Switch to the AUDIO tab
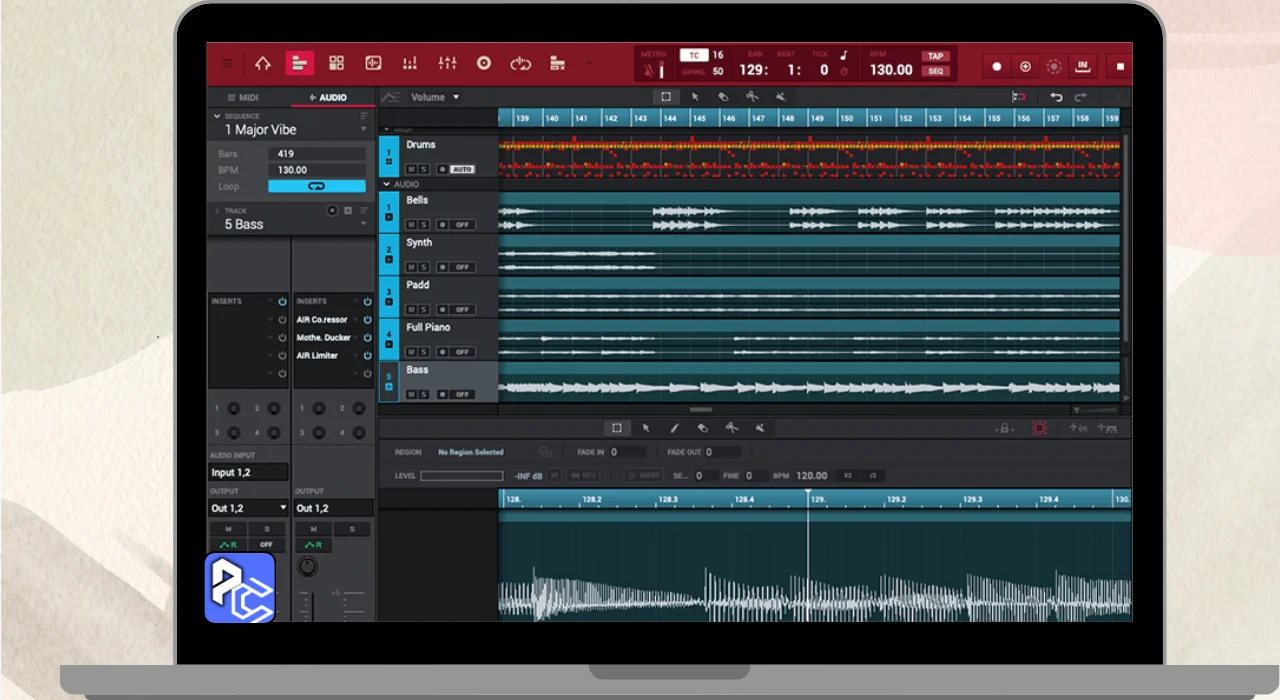Screen dimensions: 1280x700 [x=328, y=97]
